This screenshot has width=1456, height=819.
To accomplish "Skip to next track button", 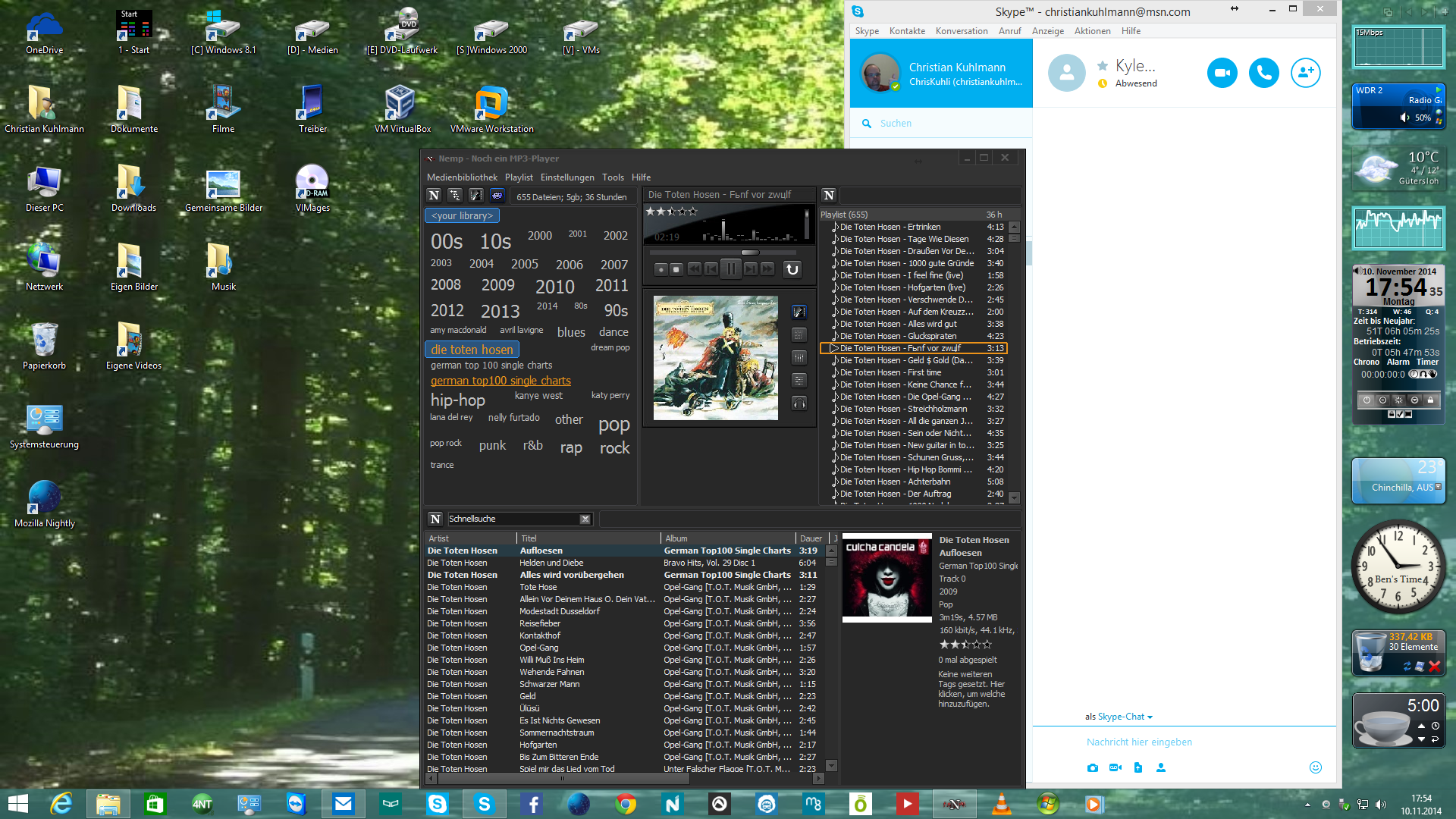I will (750, 269).
